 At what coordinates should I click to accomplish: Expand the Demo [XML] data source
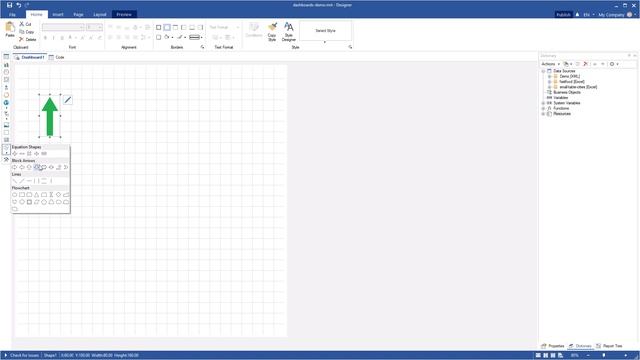point(549,76)
